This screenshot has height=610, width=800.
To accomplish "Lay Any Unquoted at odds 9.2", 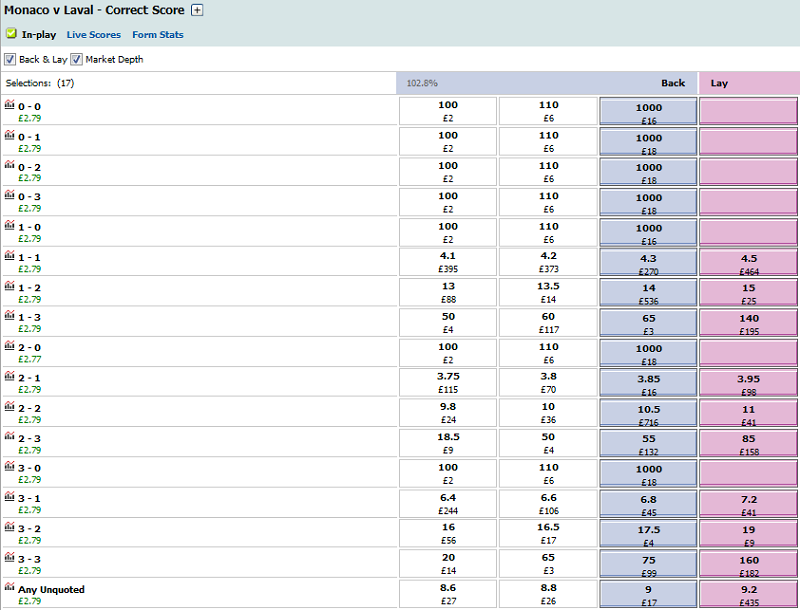I will pyautogui.click(x=748, y=594).
